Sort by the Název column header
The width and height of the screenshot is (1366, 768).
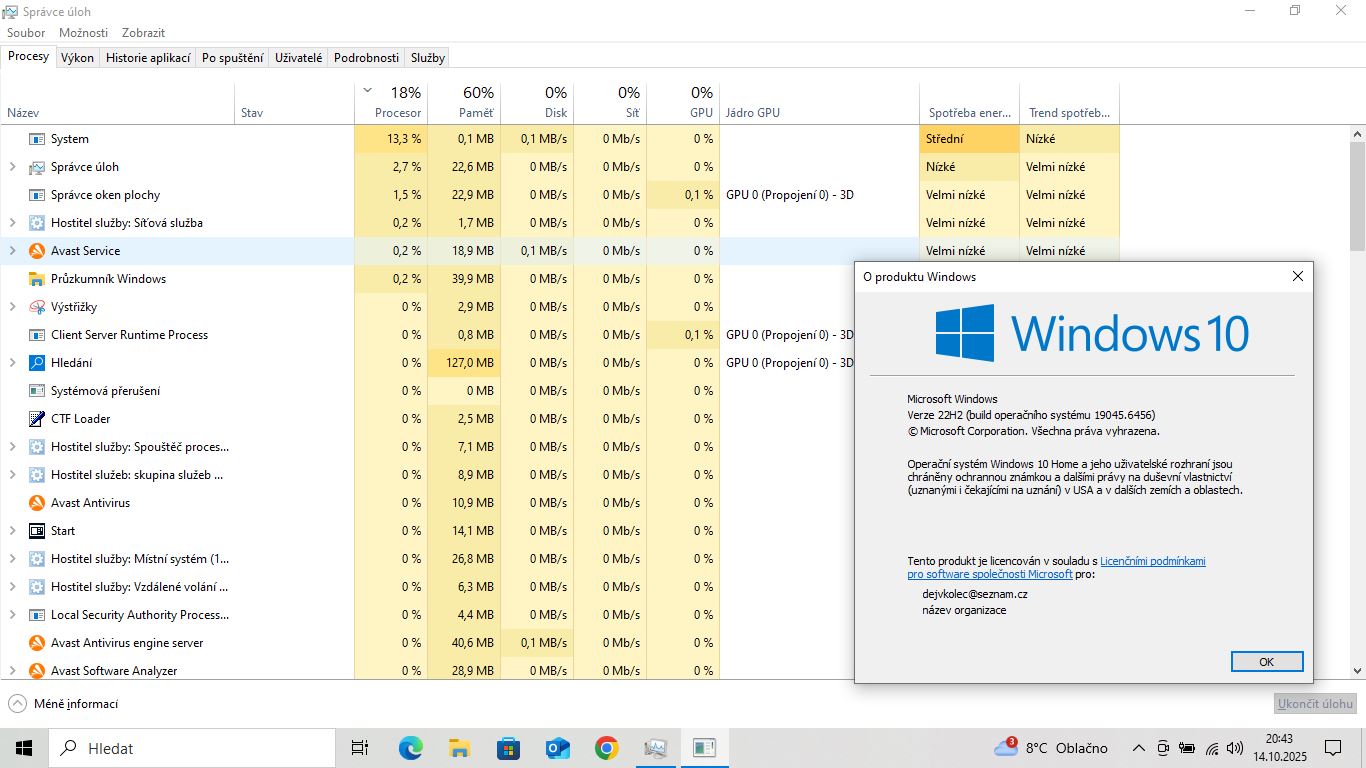pyautogui.click(x=119, y=102)
